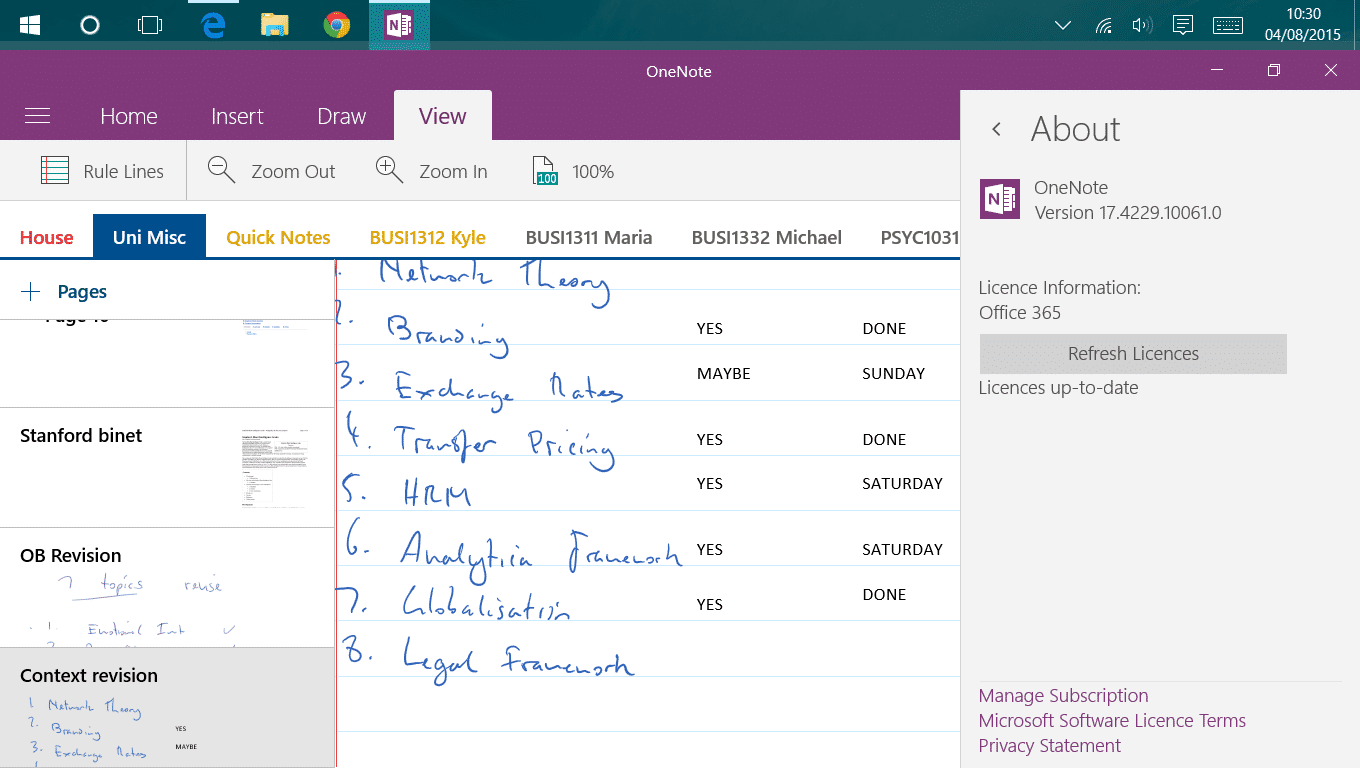Click the YES cell beside Globalisation
This screenshot has width=1360, height=768.
point(710,604)
